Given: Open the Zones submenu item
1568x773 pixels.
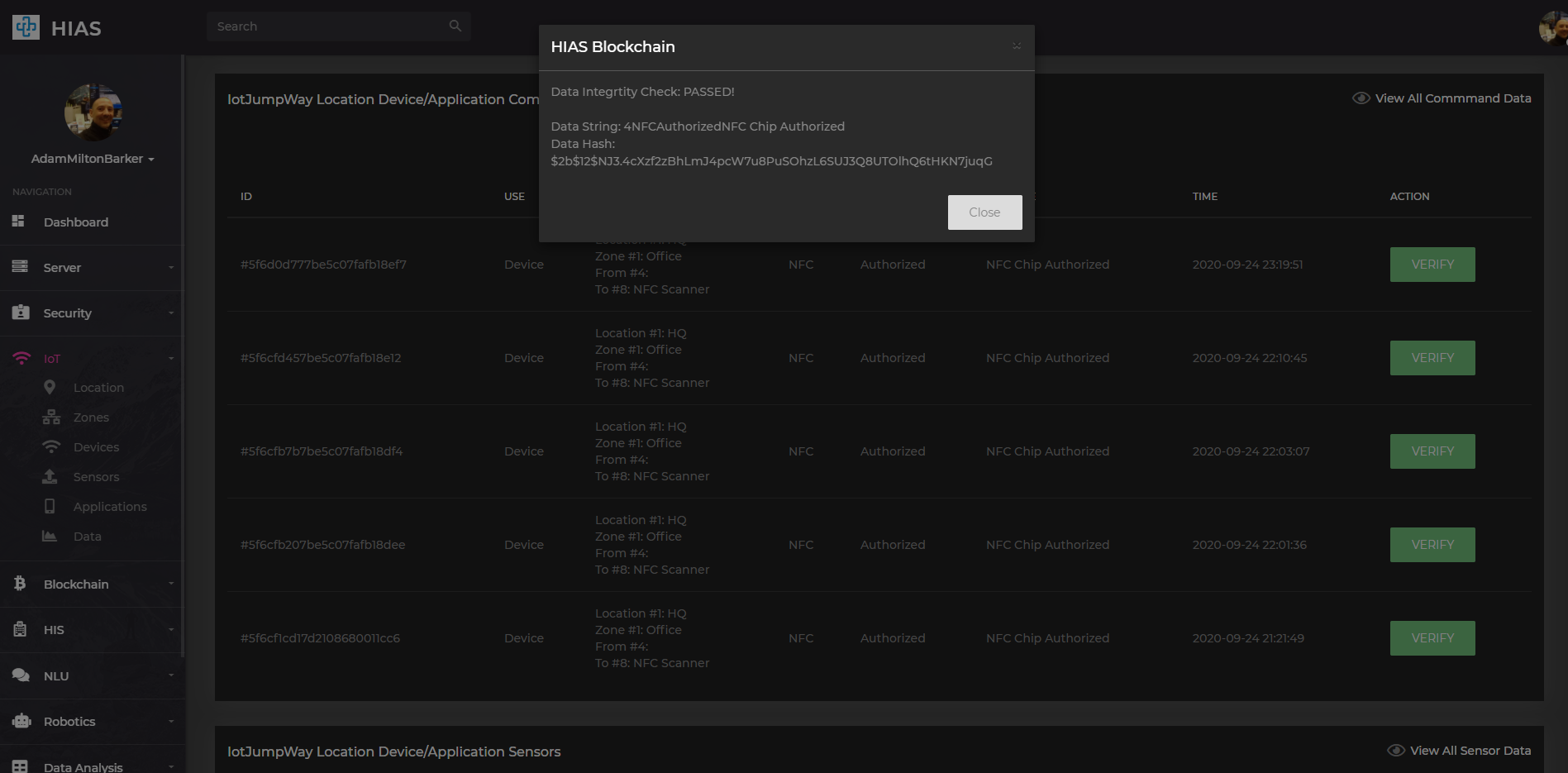Looking at the screenshot, I should point(91,418).
